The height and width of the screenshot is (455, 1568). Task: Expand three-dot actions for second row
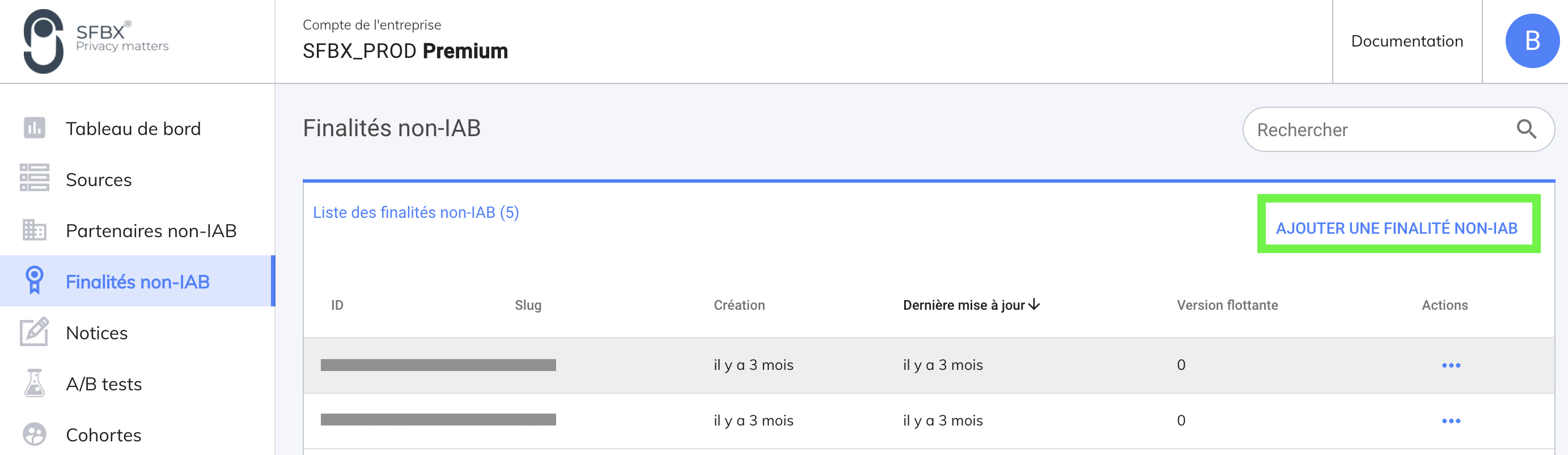[x=1451, y=421]
